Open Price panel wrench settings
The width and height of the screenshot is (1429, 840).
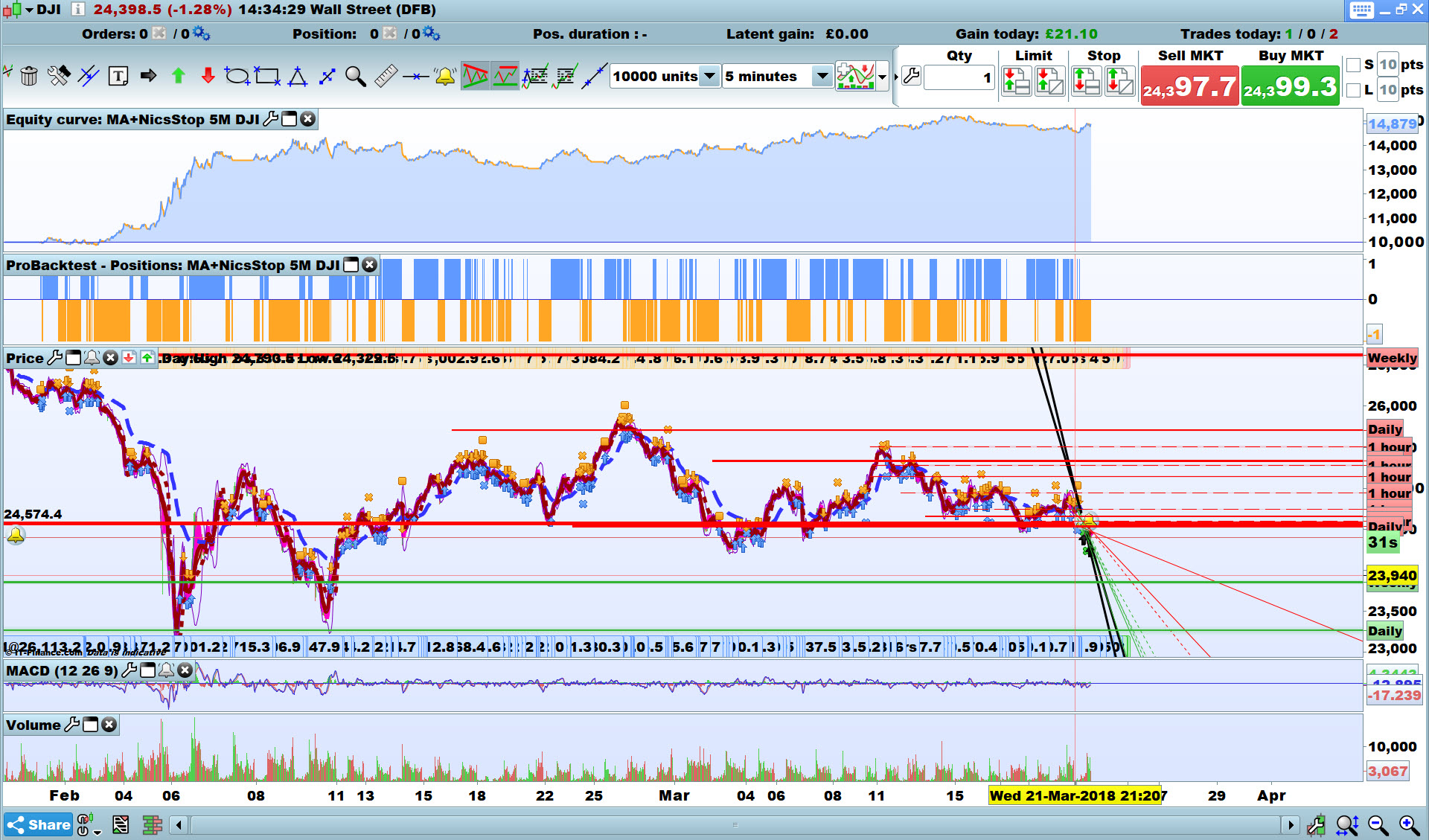55,358
